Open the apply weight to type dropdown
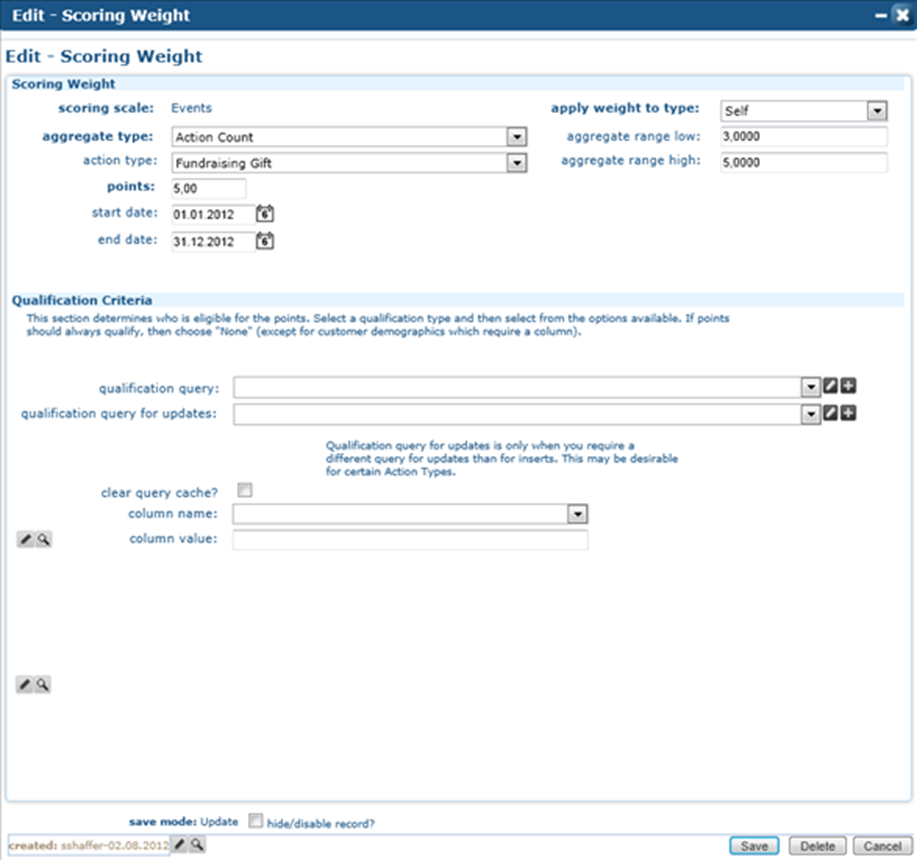The width and height of the screenshot is (917, 860). (x=878, y=110)
